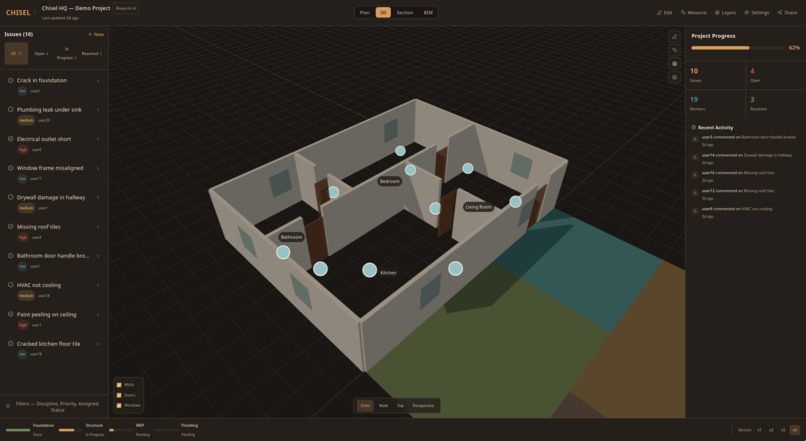Click the pencil edit icon in the viewport toolbar

(674, 36)
